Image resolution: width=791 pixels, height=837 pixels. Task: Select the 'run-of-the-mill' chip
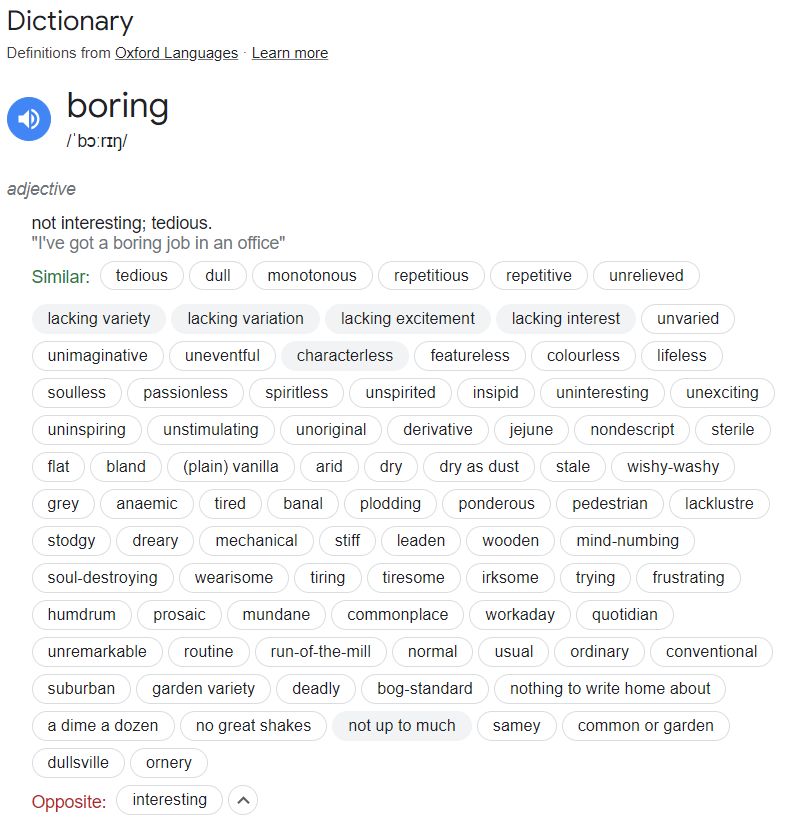point(320,651)
